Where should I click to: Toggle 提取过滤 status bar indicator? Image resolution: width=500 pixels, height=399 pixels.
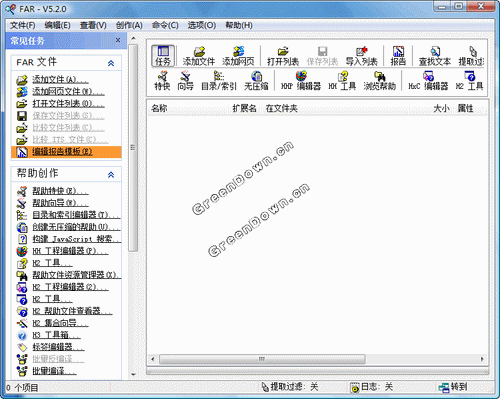click(289, 387)
